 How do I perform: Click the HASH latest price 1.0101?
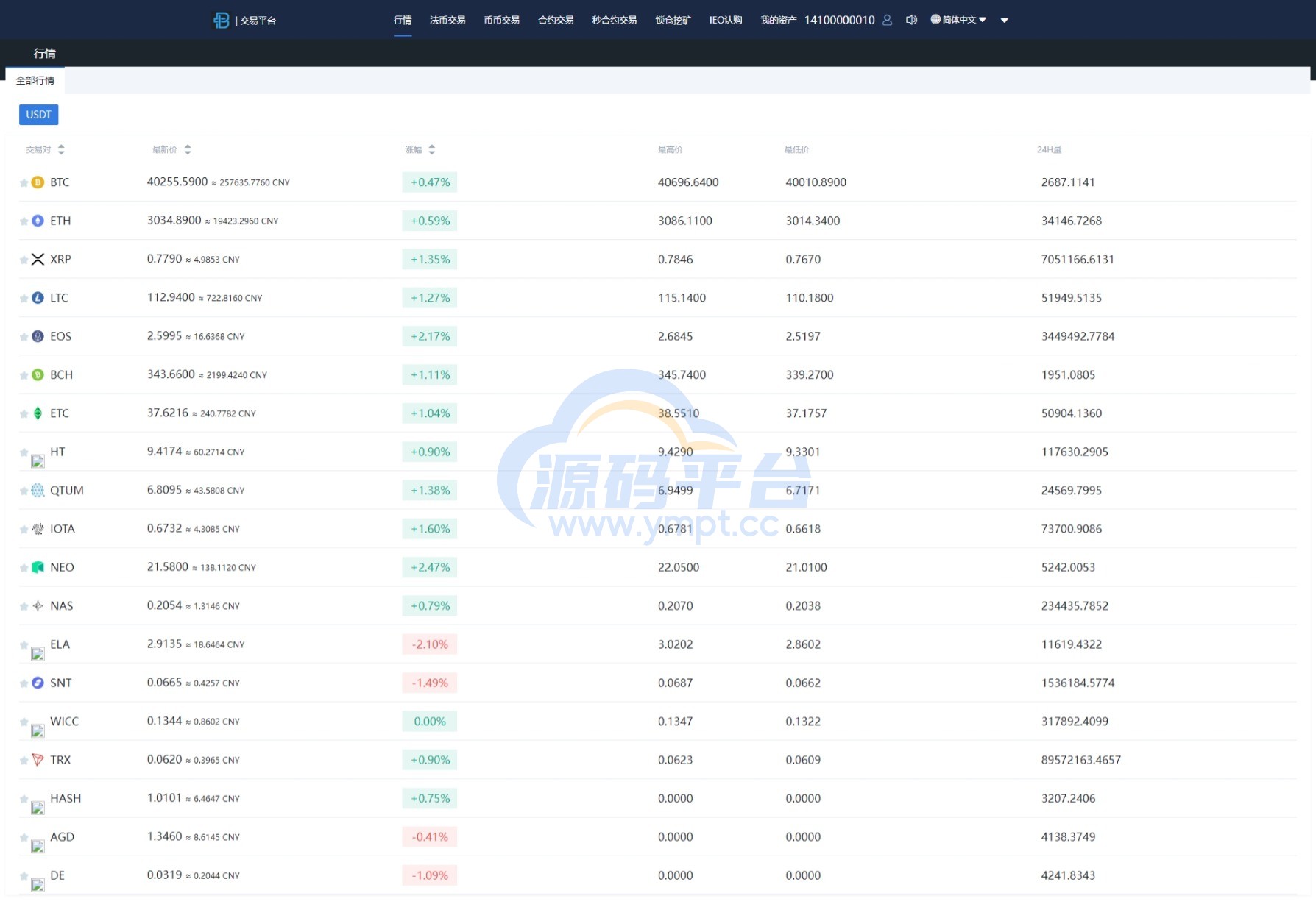click(x=164, y=797)
